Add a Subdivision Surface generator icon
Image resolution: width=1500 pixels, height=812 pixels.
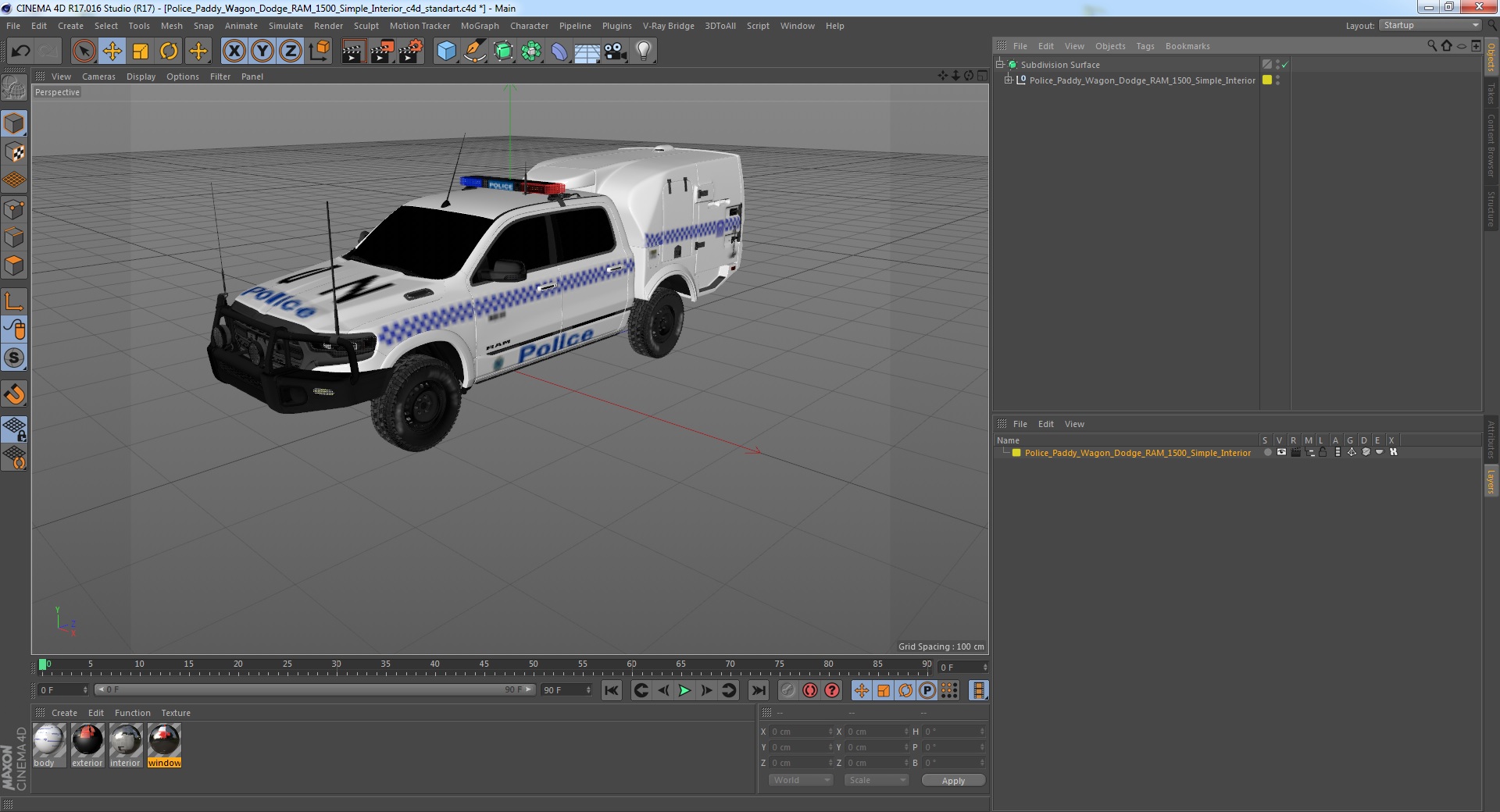click(503, 52)
